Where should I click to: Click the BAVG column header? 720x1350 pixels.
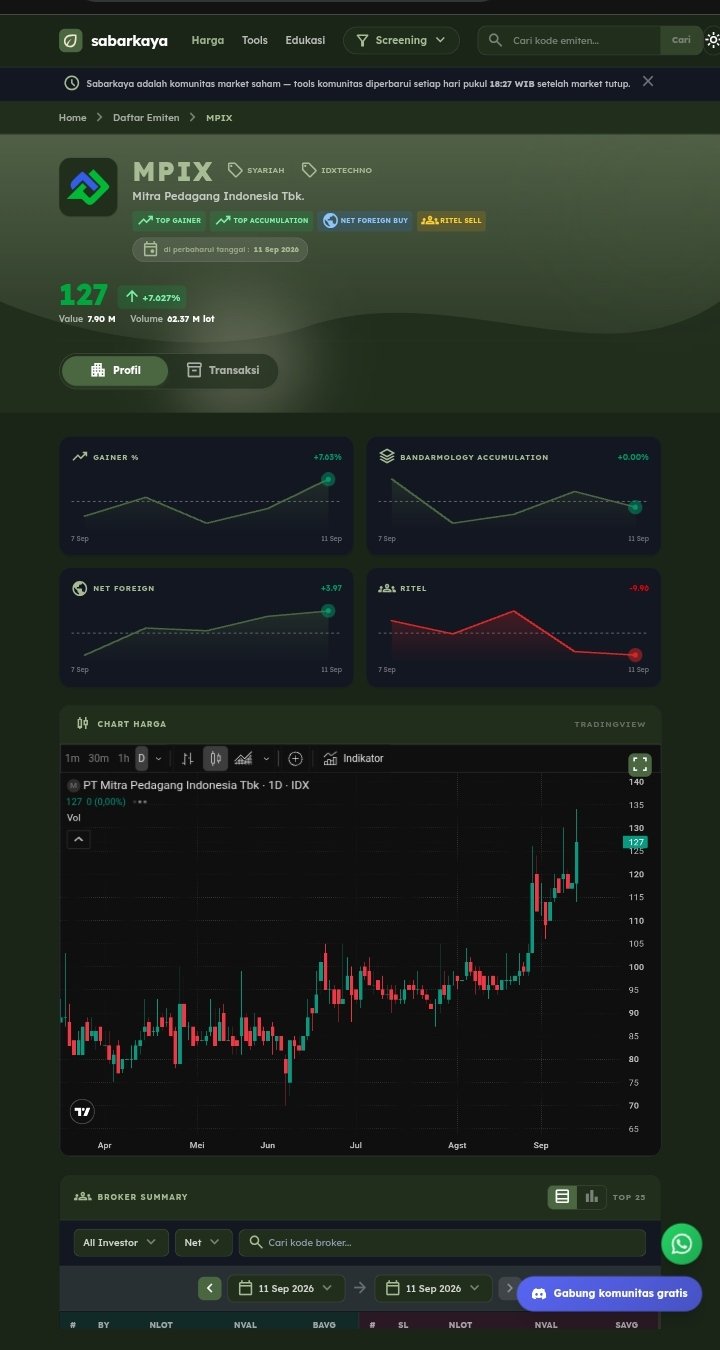324,1325
